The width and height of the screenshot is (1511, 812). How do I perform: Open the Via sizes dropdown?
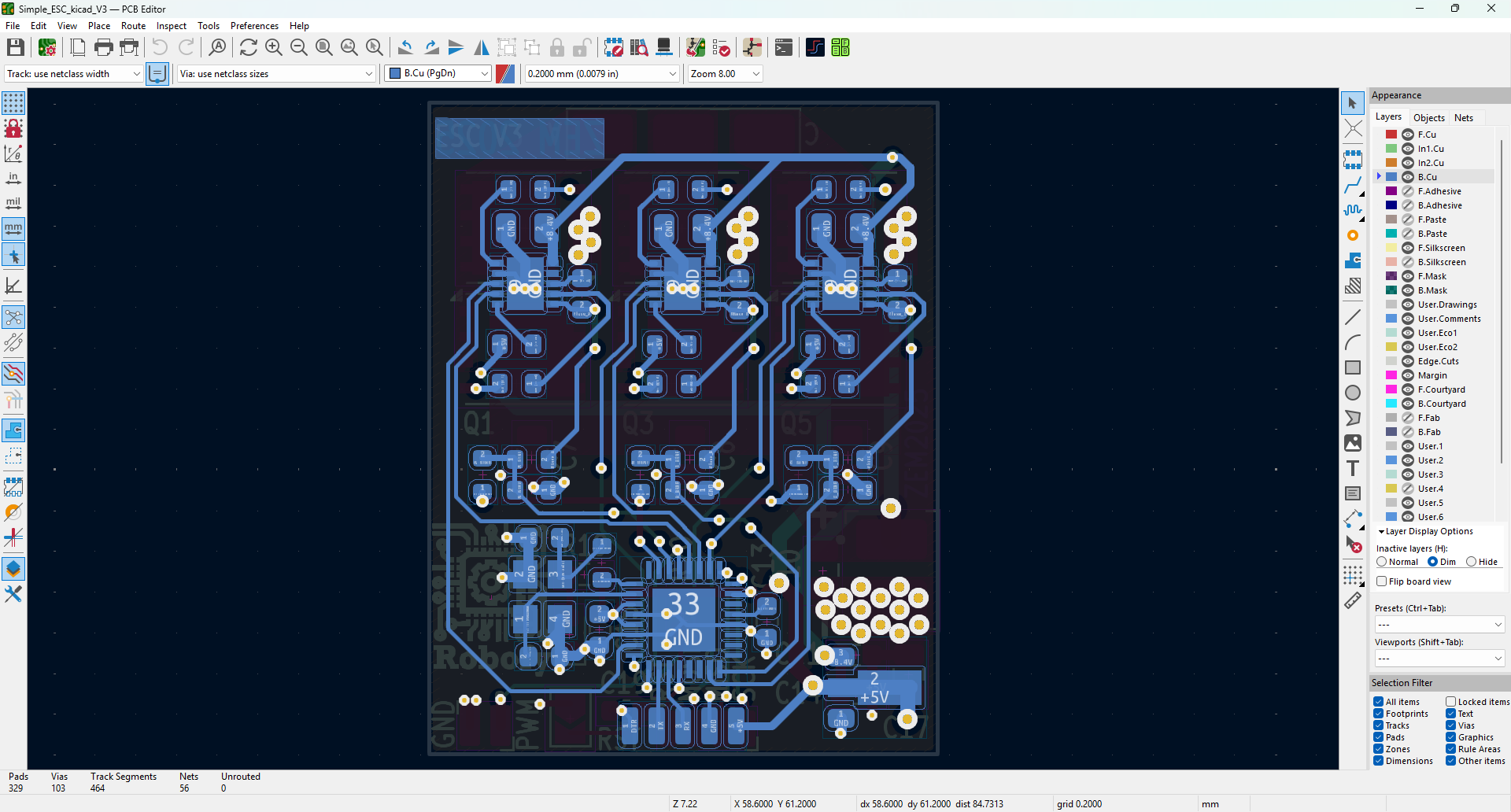(276, 74)
